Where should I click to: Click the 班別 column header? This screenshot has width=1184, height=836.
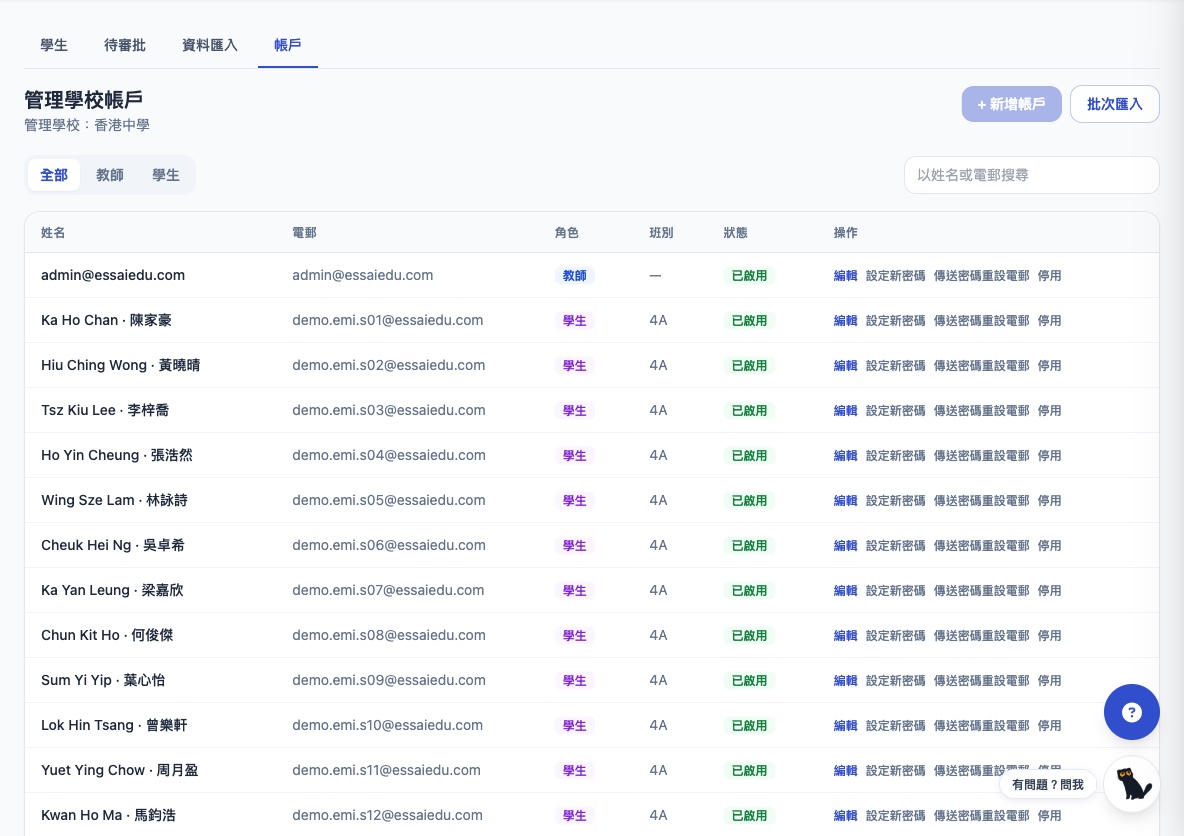(661, 233)
